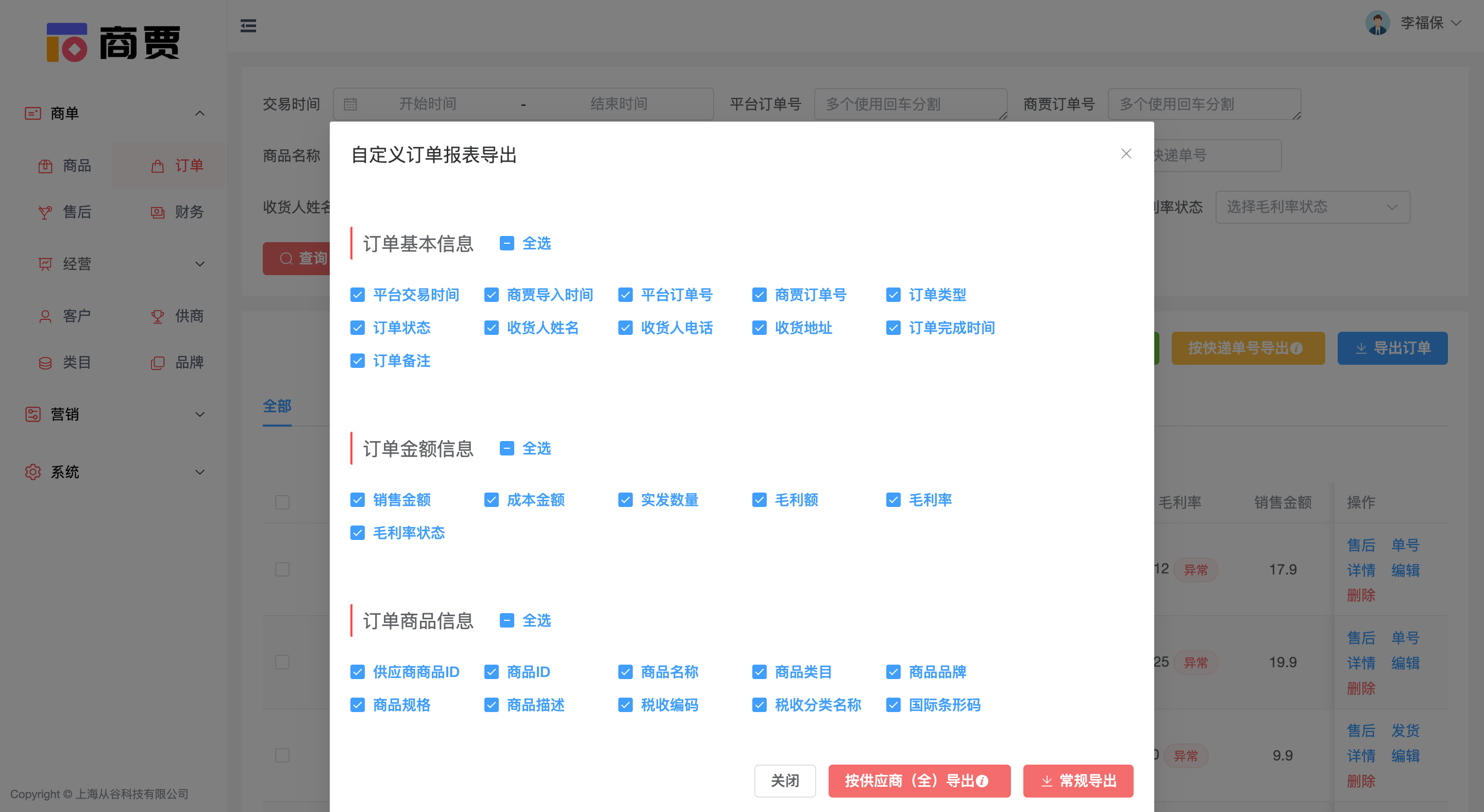Open the 选择毛利率状态 dropdown
Viewport: 1484px width, 812px height.
pyautogui.click(x=1312, y=207)
